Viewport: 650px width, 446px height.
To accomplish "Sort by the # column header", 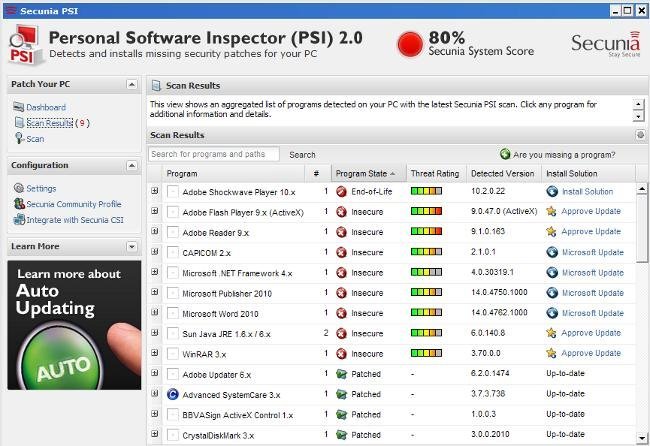I will (x=318, y=173).
